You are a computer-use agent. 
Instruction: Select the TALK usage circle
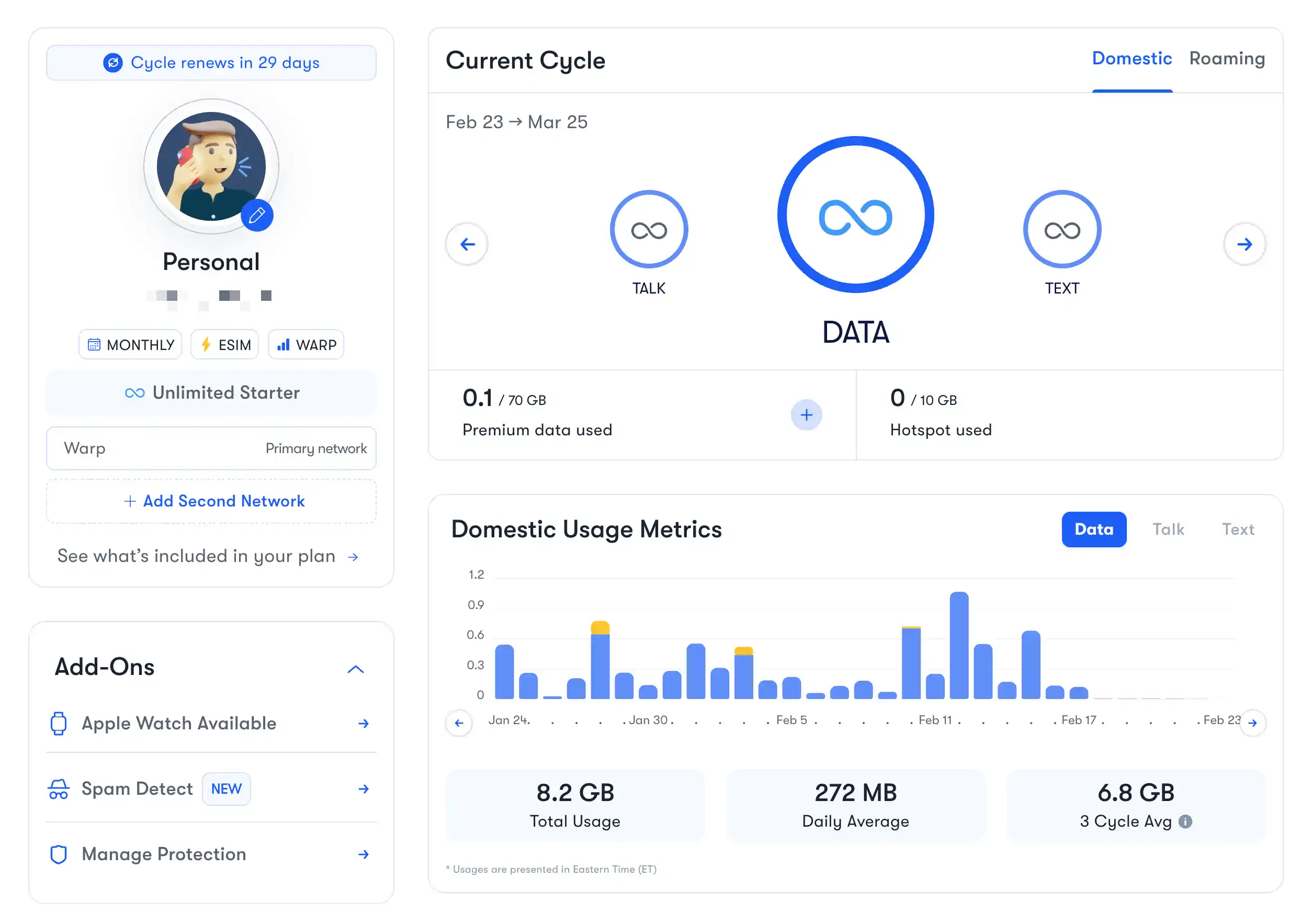[649, 228]
